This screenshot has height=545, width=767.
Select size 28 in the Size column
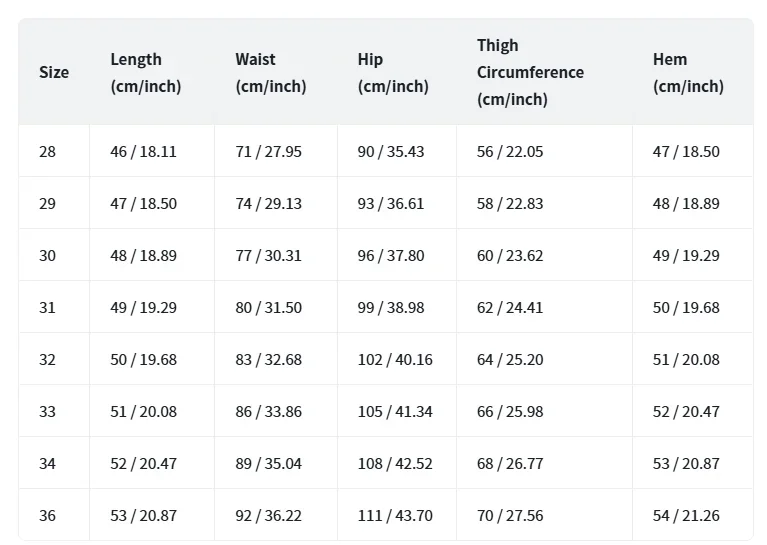click(48, 152)
